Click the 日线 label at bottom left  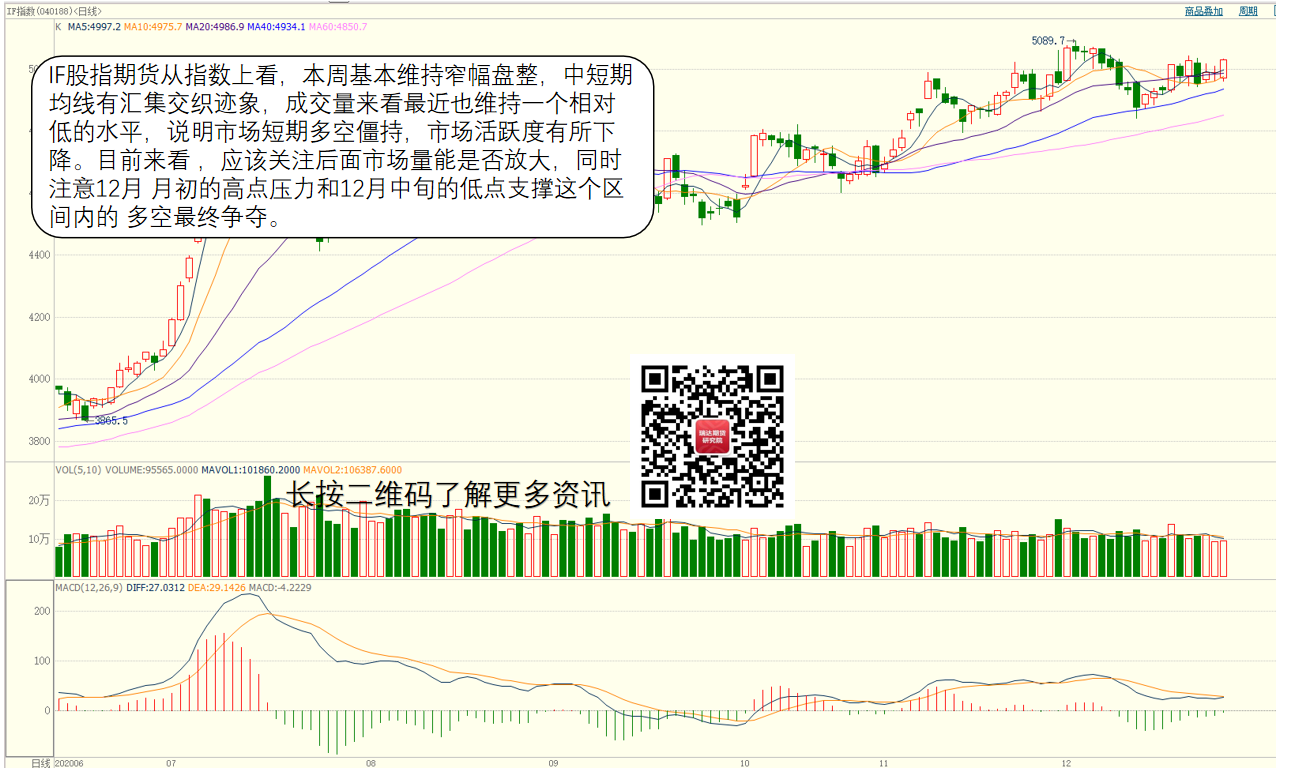coord(40,763)
